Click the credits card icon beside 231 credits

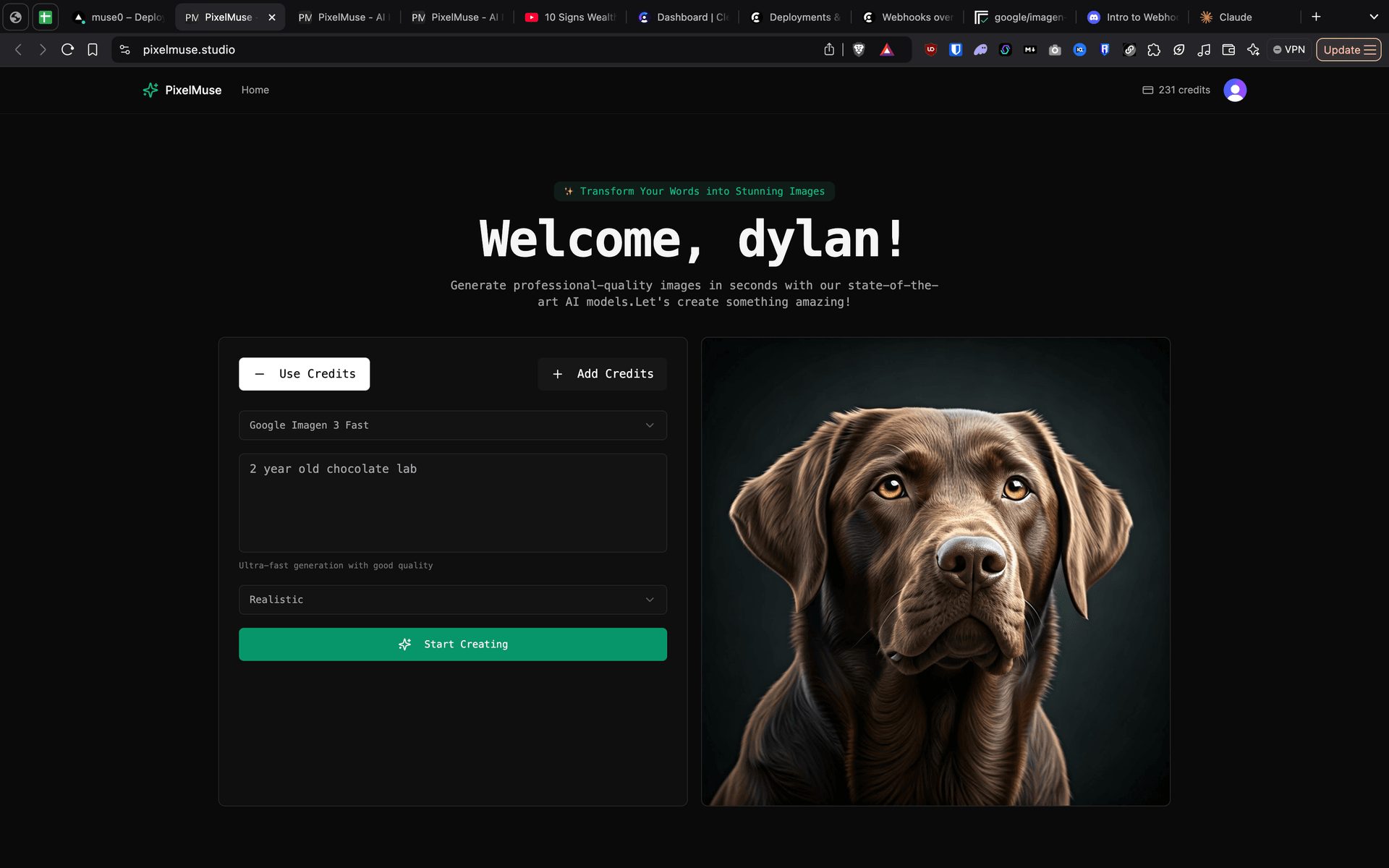(1147, 90)
